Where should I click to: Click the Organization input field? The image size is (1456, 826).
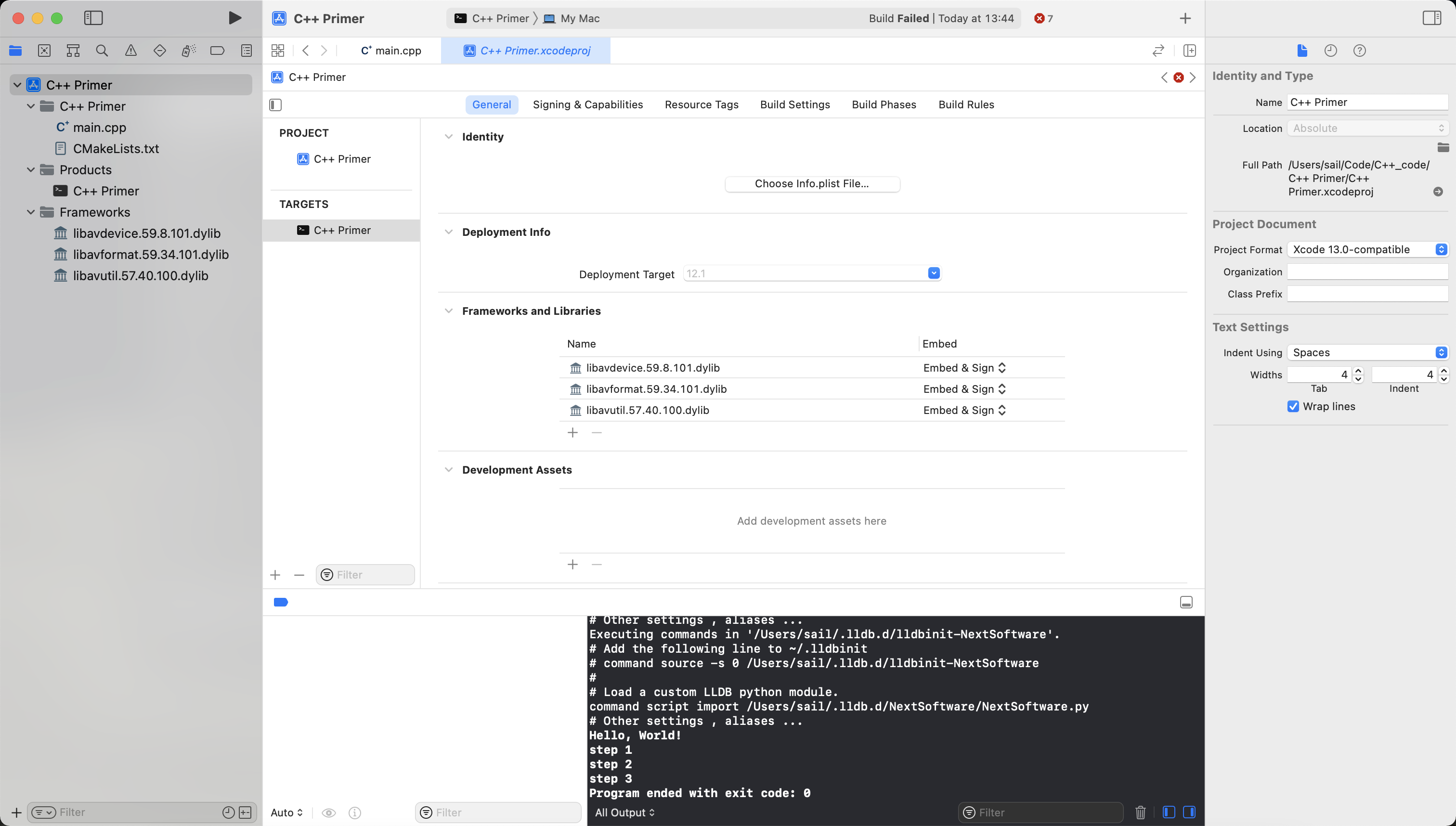(x=1367, y=272)
